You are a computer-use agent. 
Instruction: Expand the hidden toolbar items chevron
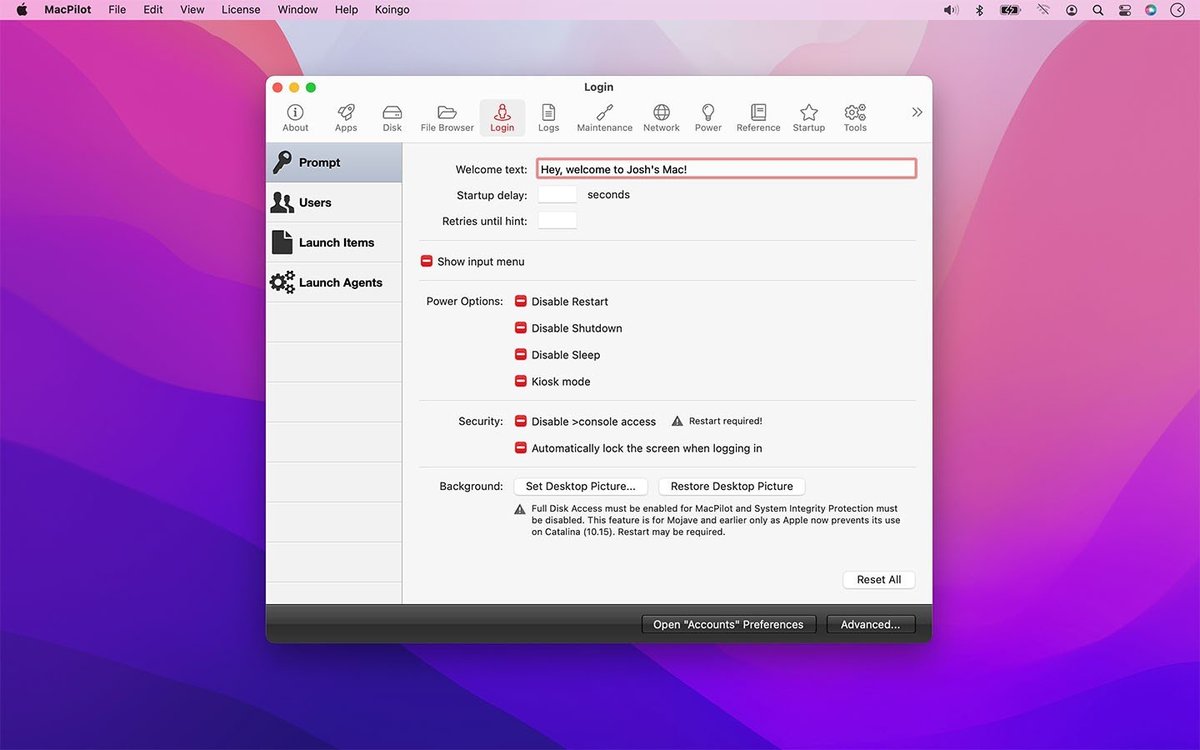tap(917, 112)
